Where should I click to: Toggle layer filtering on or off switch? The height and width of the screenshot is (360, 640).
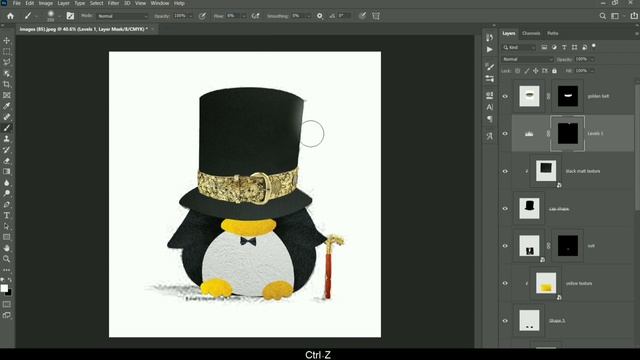[x=594, y=46]
